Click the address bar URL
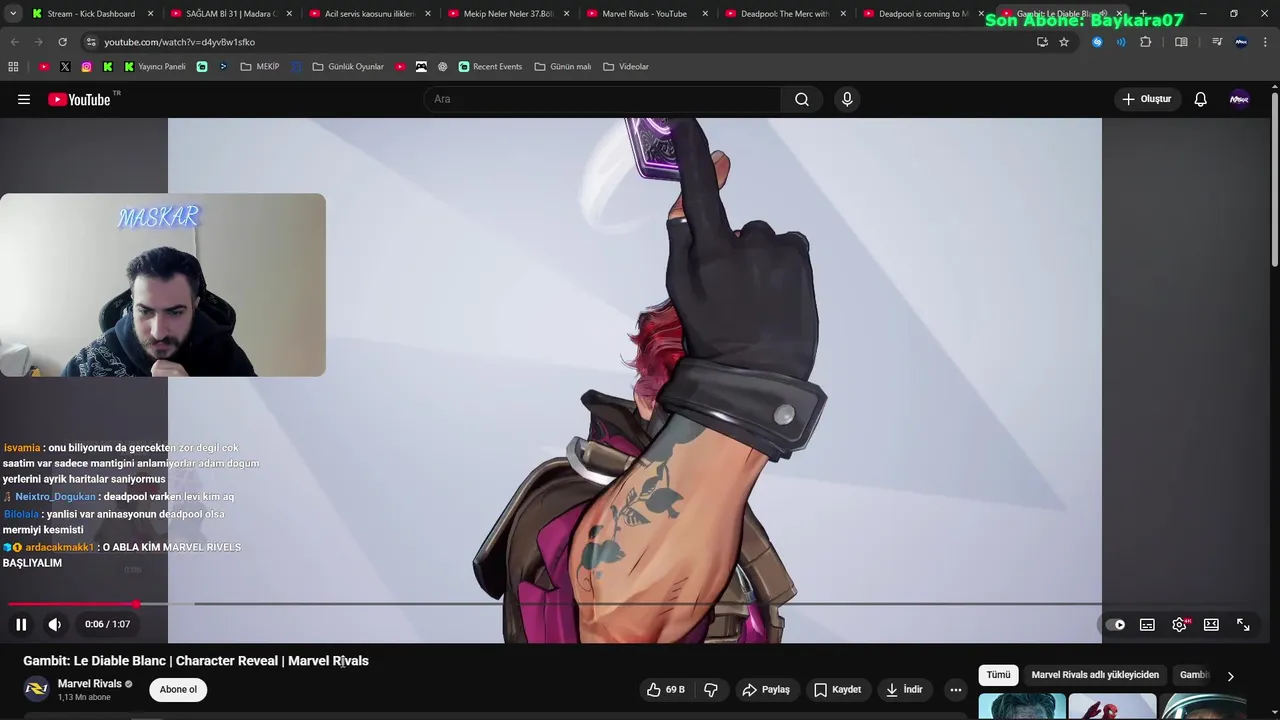 [179, 42]
